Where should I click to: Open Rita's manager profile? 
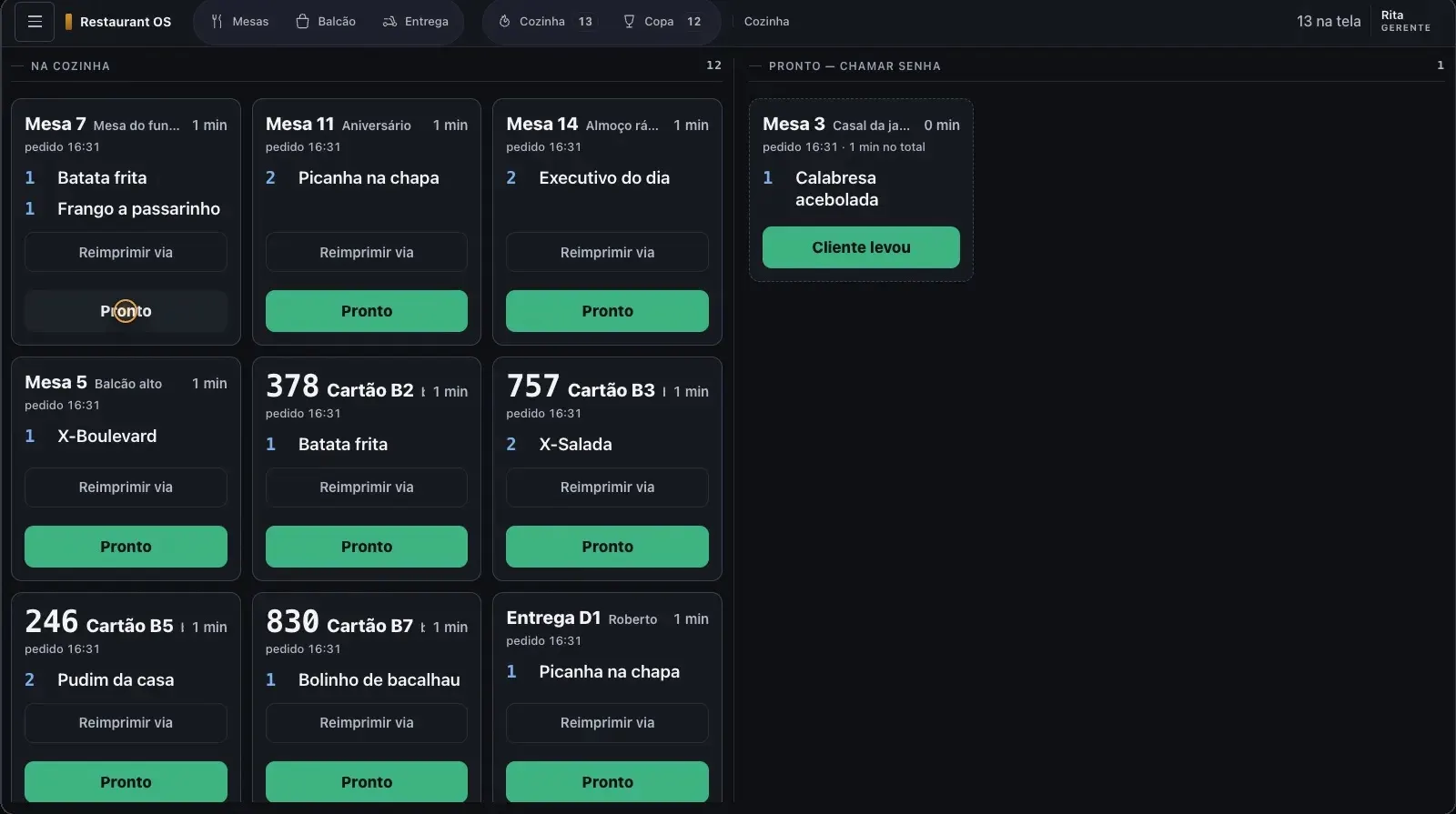coord(1405,22)
